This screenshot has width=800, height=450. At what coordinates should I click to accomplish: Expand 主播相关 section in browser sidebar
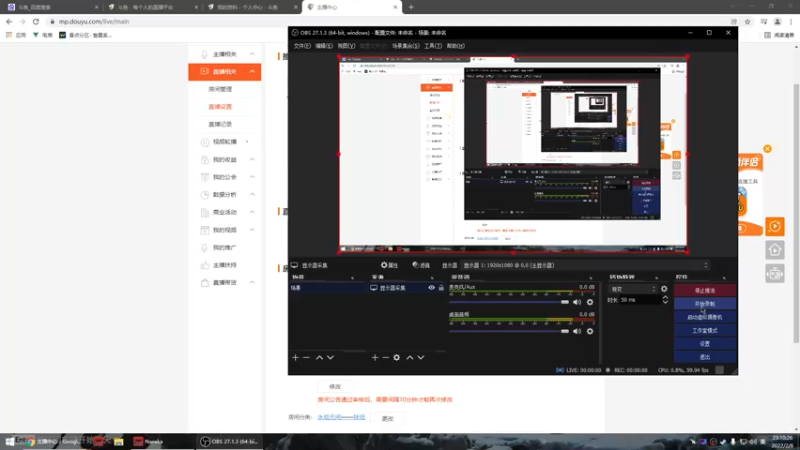(x=224, y=54)
